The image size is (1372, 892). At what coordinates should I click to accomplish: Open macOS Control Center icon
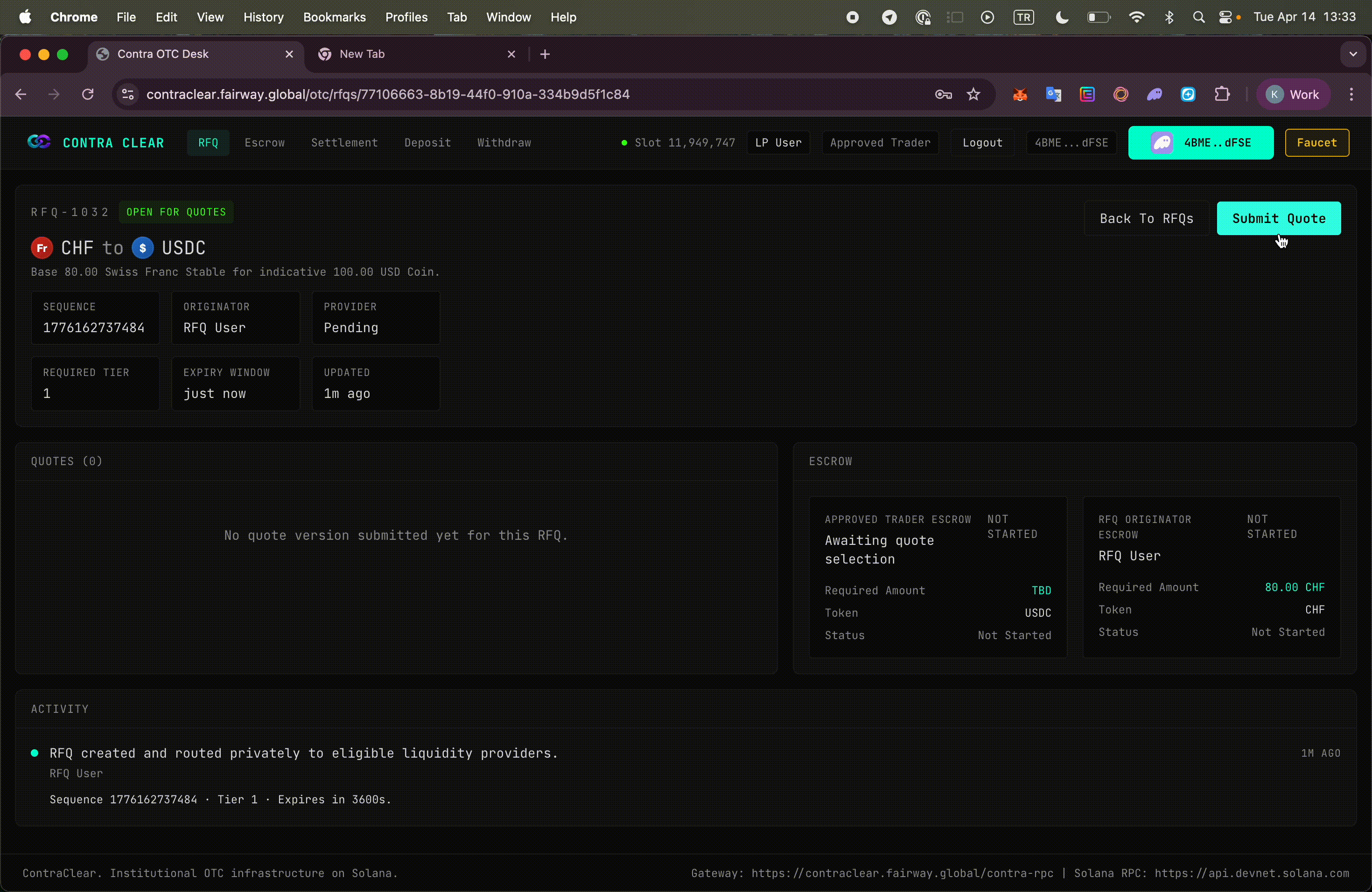[1225, 17]
